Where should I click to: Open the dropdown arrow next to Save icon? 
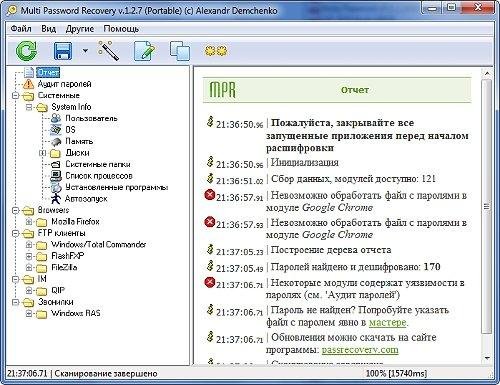[85, 51]
